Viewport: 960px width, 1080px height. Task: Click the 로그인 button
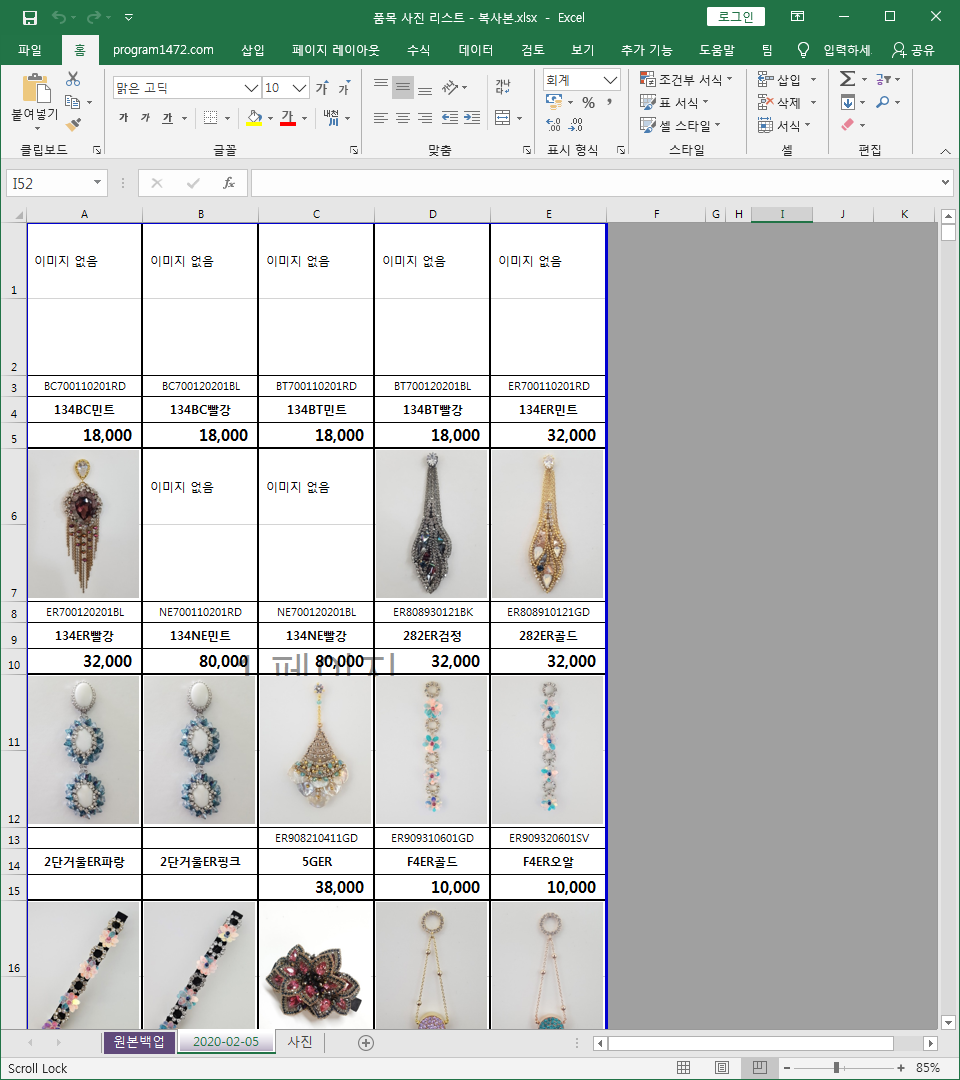pos(736,17)
